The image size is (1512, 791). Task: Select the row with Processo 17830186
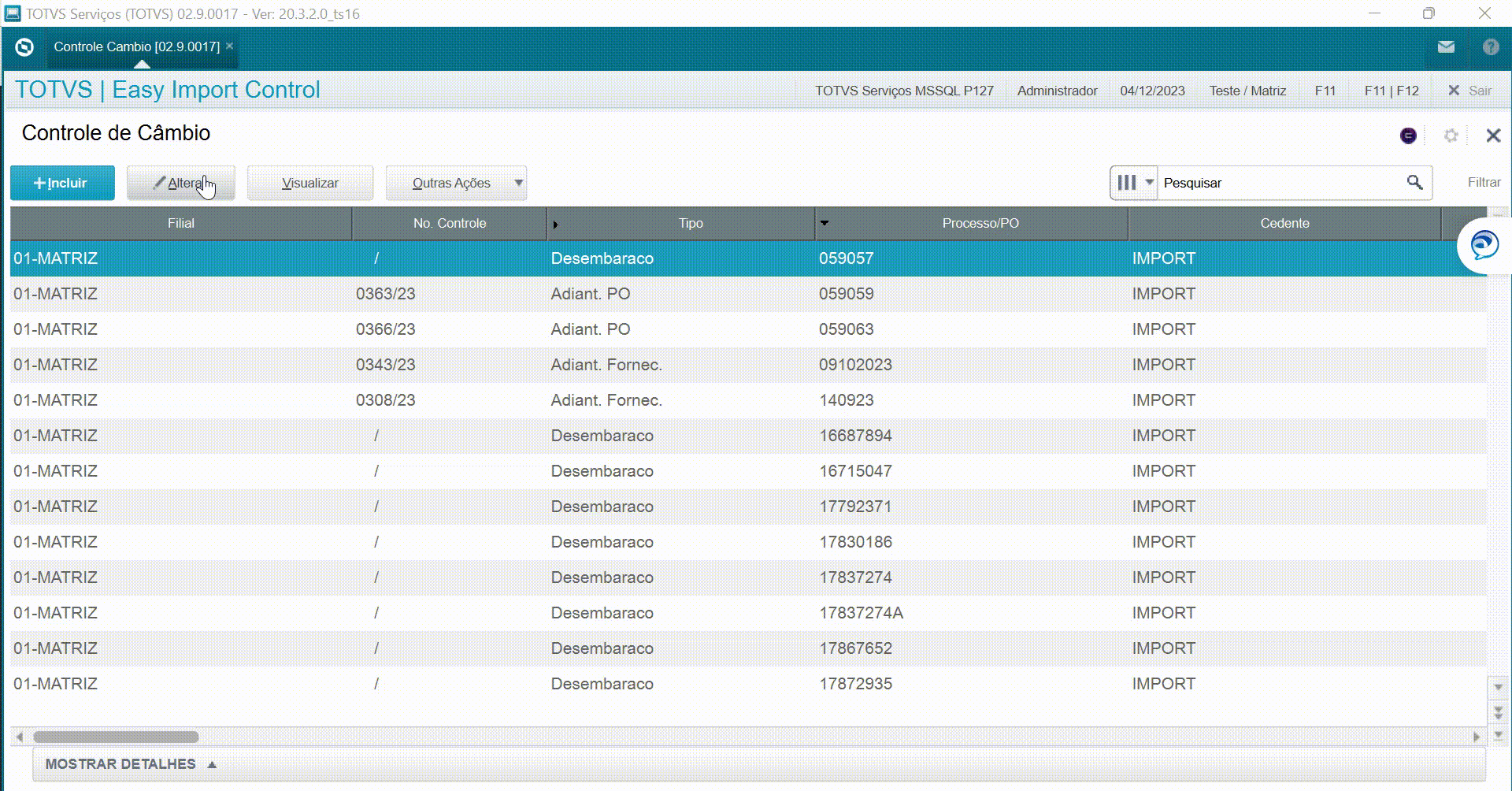[748, 542]
